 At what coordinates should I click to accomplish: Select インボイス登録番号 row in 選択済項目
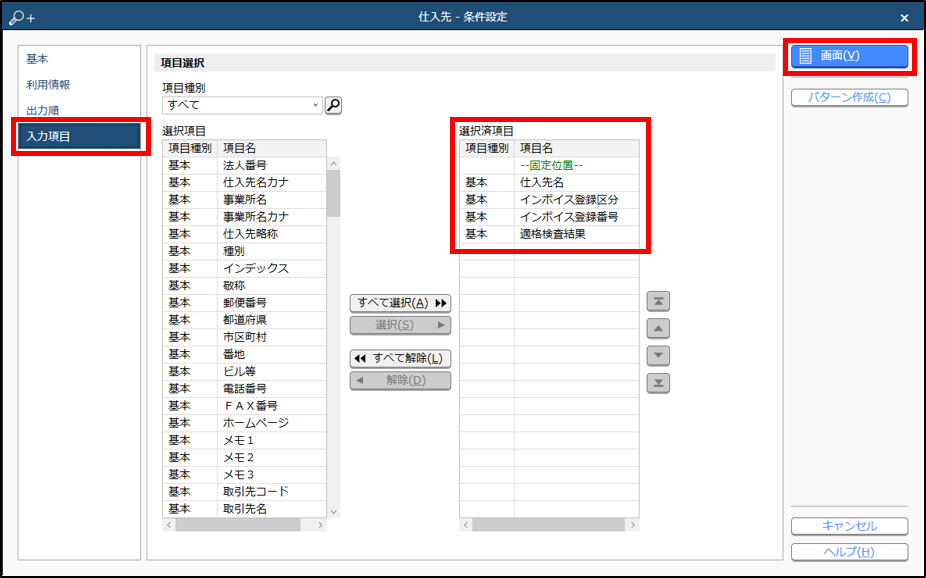[x=549, y=217]
